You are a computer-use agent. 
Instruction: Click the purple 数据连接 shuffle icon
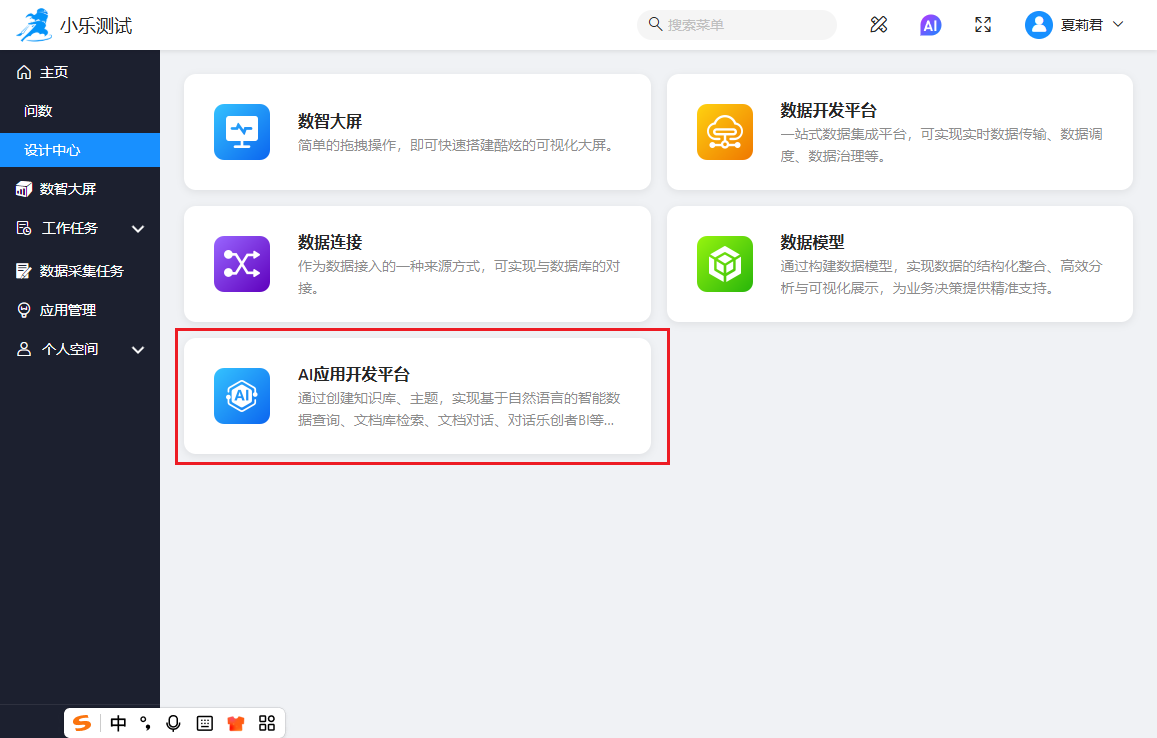pos(242,264)
